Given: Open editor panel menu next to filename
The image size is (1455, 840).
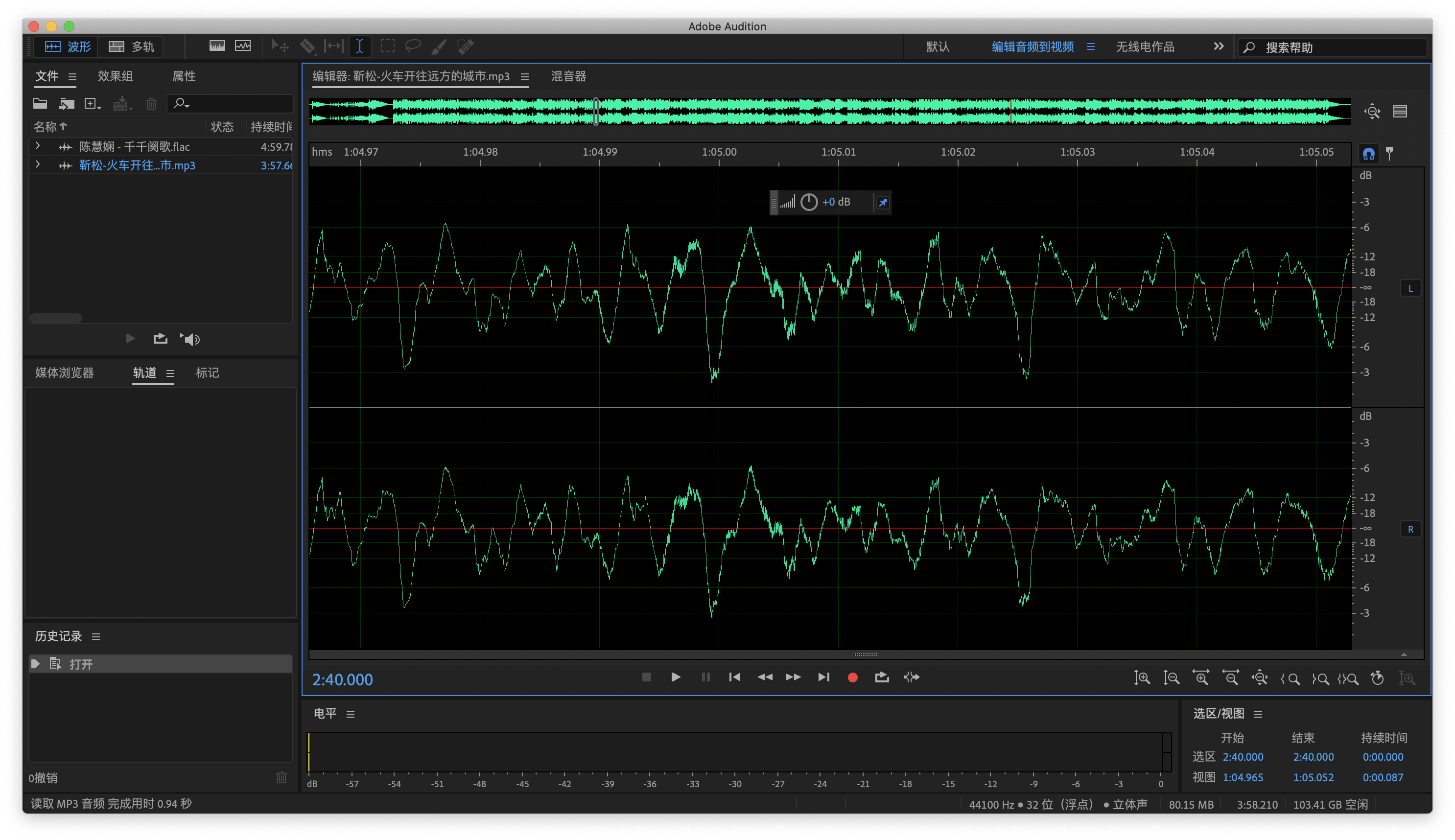Looking at the screenshot, I should tap(524, 76).
